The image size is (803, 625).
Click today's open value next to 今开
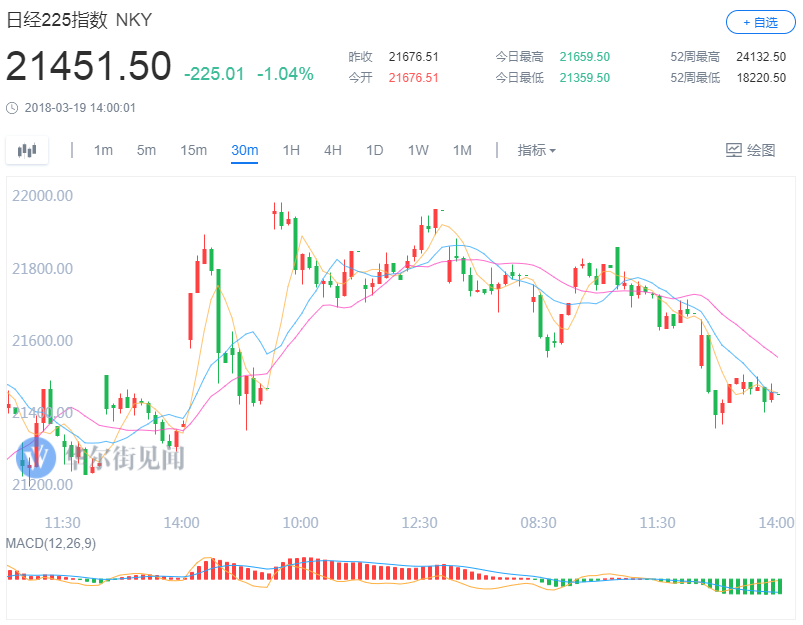(413, 77)
